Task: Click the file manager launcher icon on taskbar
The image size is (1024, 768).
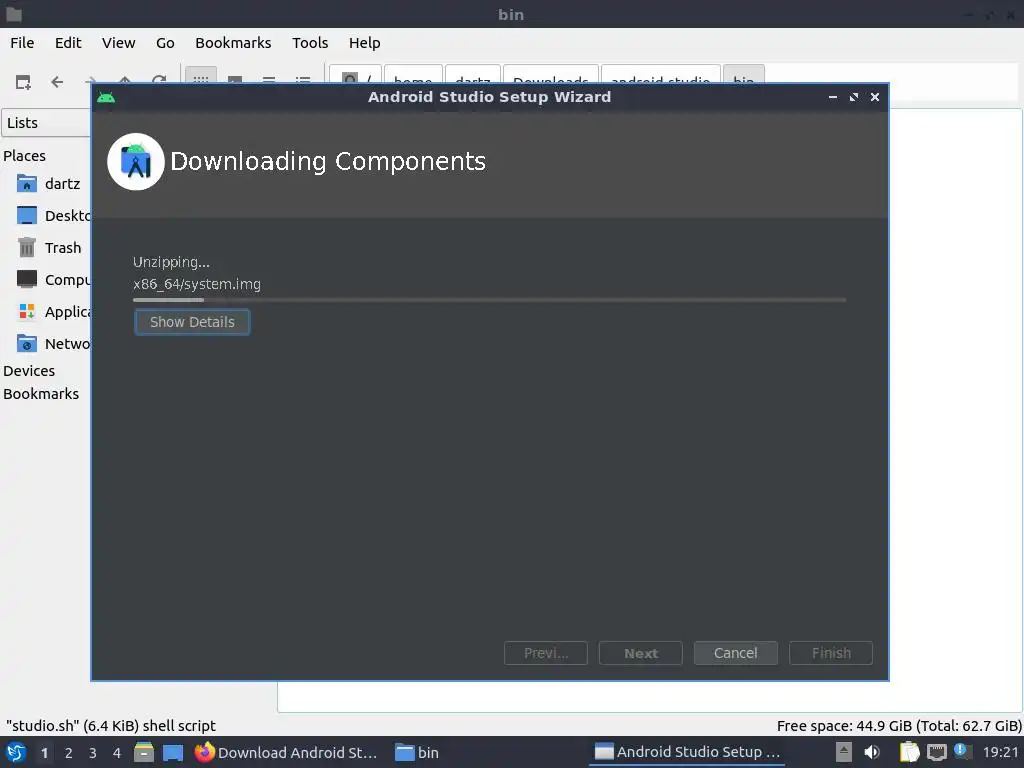Action: (x=144, y=752)
